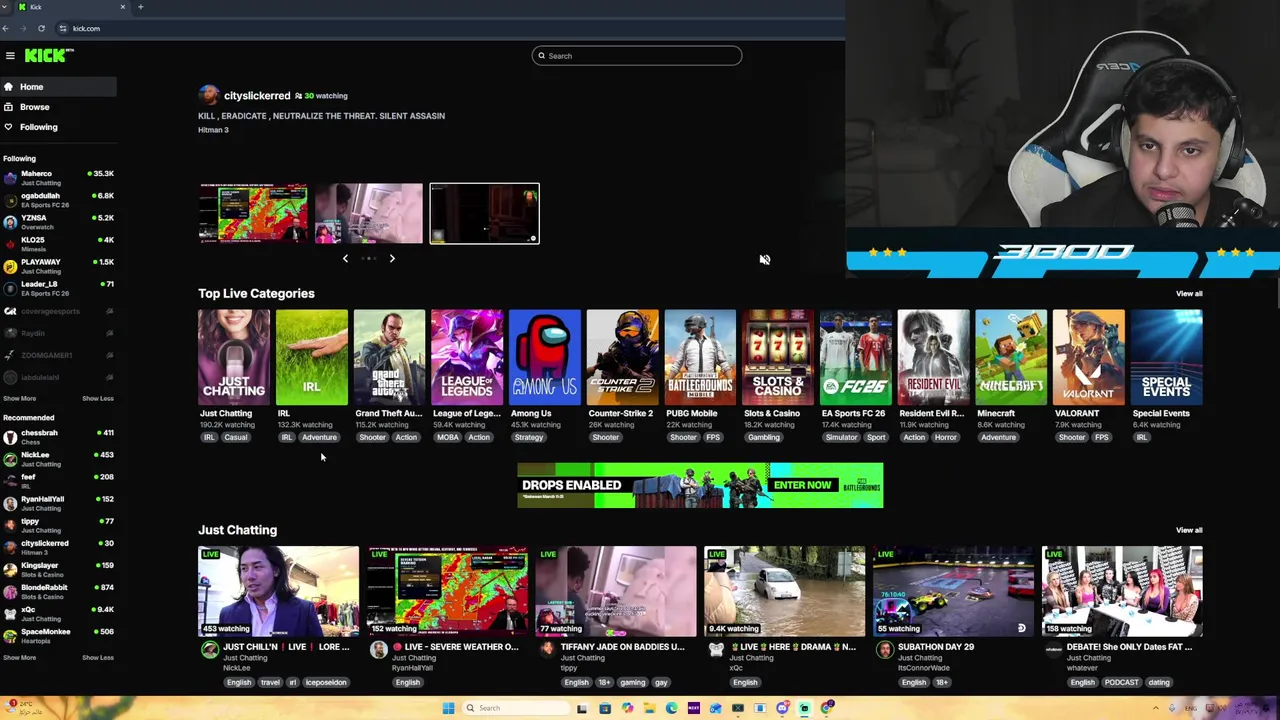Open SpaceMonkee in Recommended list
Screen dimensions: 1280x720
58,635
